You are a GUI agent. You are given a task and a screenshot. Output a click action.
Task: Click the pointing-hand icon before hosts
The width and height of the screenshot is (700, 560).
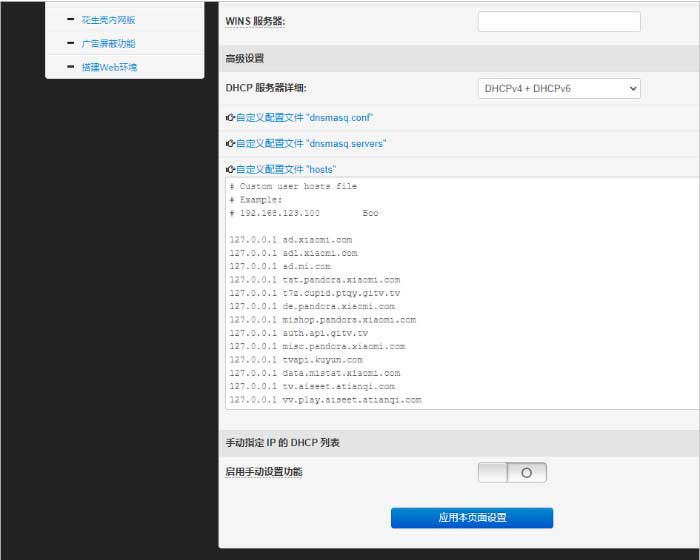tap(230, 170)
